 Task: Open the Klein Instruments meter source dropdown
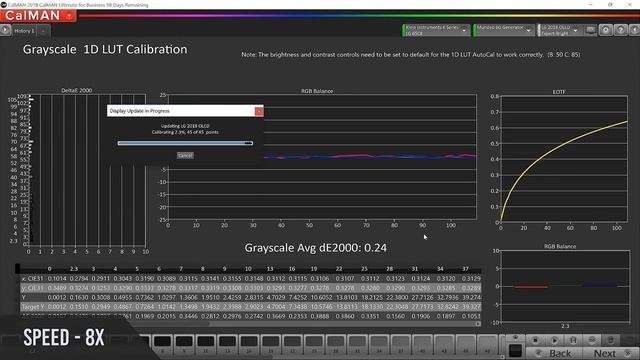436,30
